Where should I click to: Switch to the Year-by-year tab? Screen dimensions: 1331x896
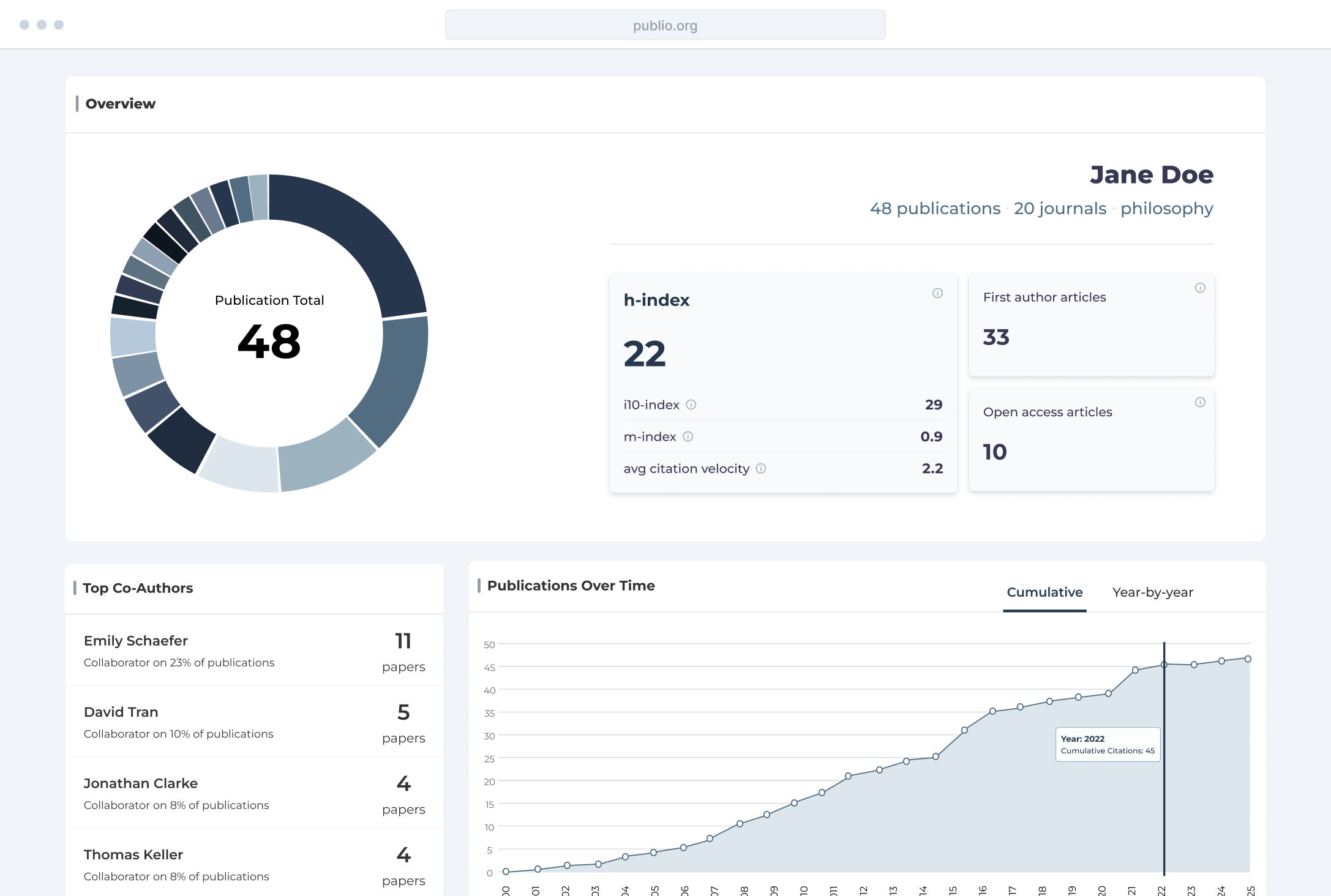(x=1152, y=592)
